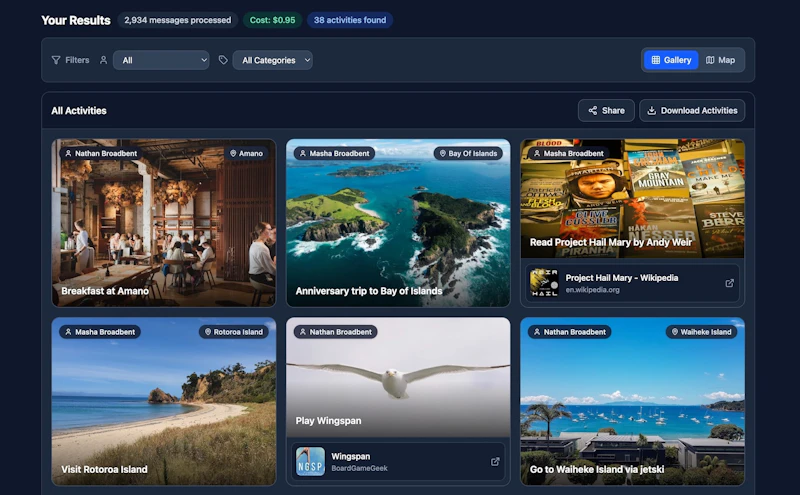Click Nathan Broadbent tag on Wingspan card

click(336, 332)
